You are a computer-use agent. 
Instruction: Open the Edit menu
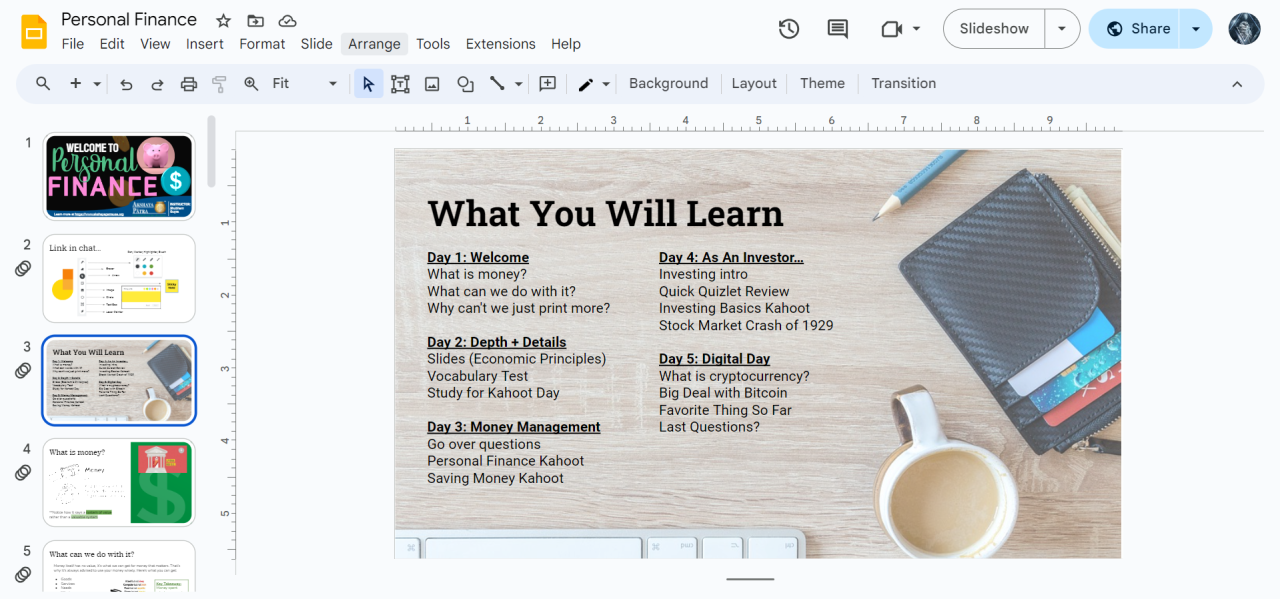click(x=112, y=44)
